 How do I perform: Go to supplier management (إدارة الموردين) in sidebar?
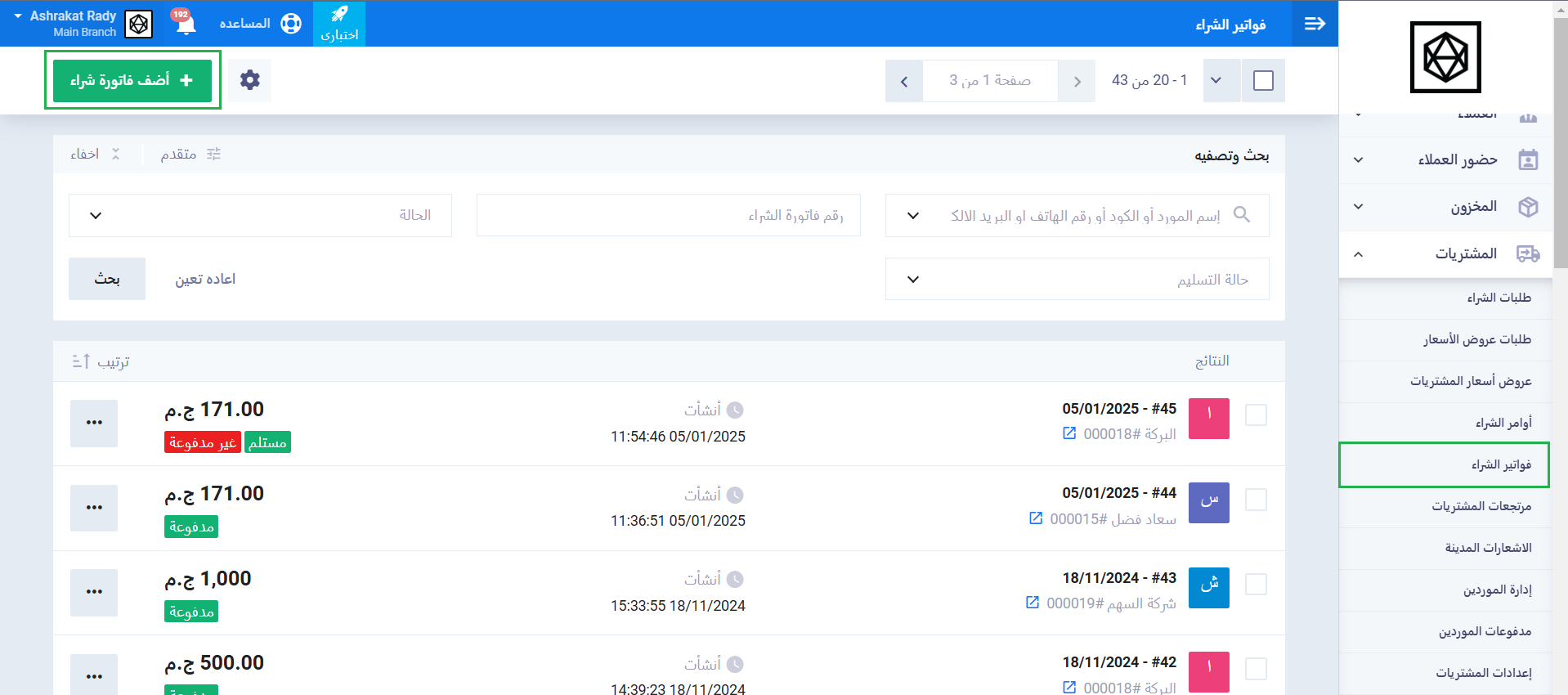(x=1497, y=590)
